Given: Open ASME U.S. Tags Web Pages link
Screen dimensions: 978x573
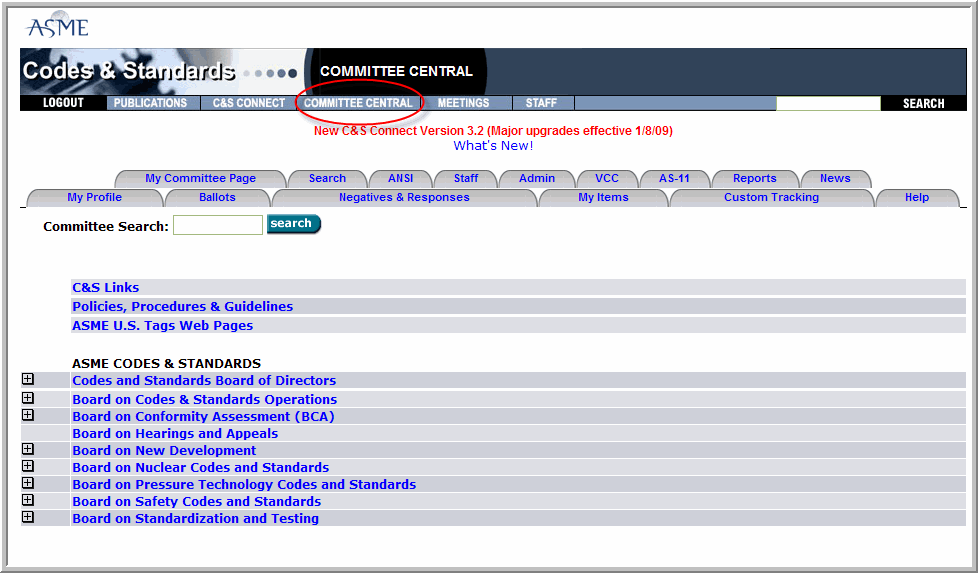Looking at the screenshot, I should (162, 325).
